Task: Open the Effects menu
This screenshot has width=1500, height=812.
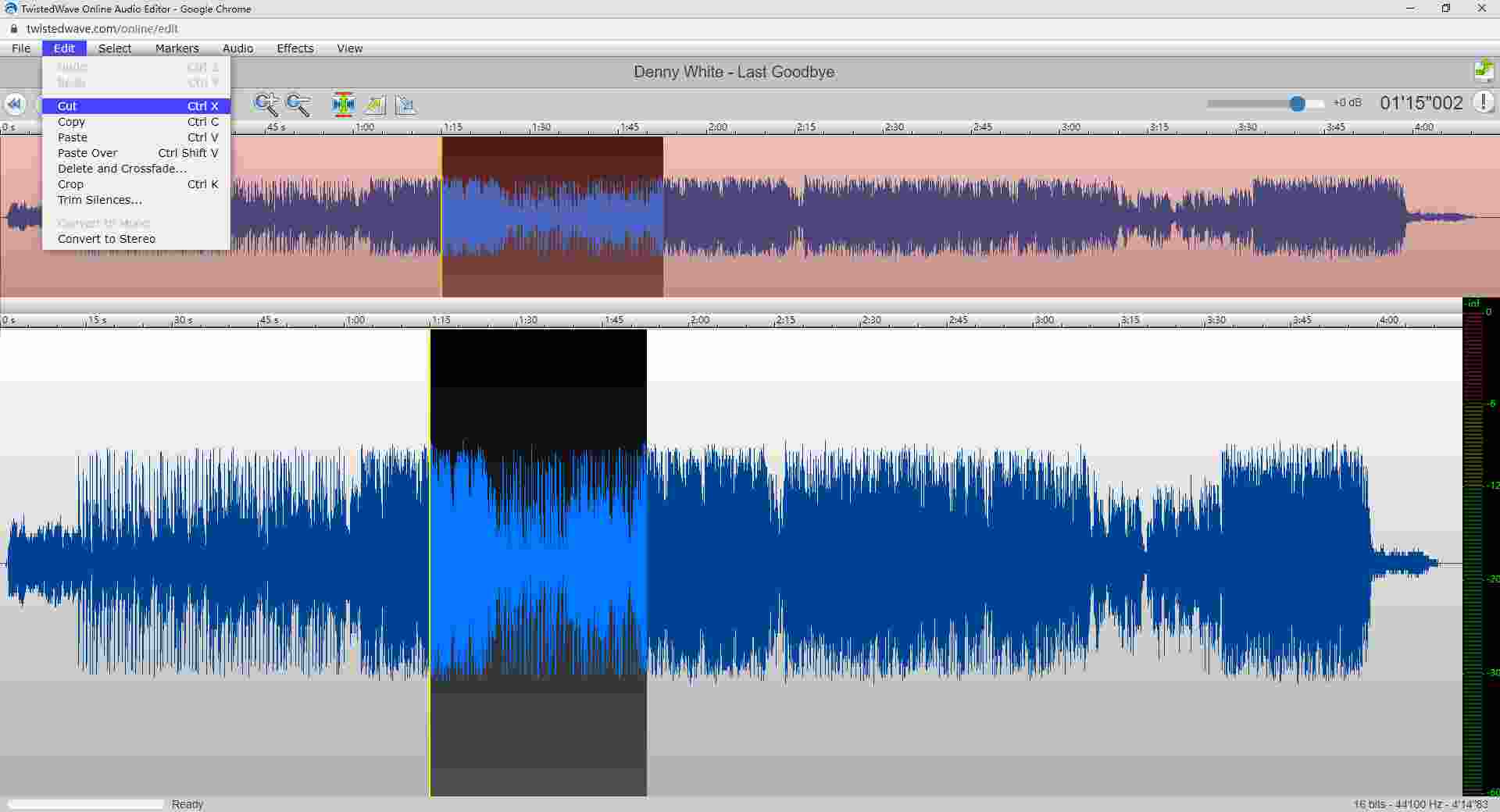Action: [x=295, y=48]
